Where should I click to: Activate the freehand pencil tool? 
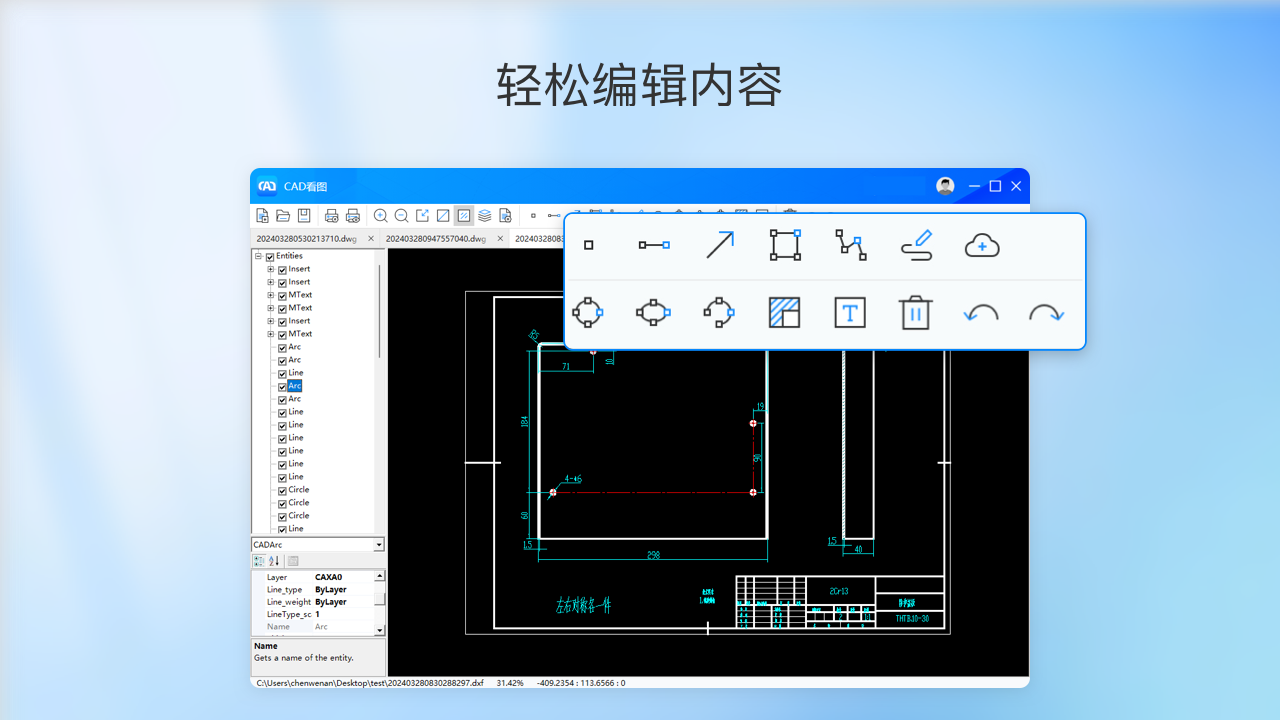[x=916, y=245]
